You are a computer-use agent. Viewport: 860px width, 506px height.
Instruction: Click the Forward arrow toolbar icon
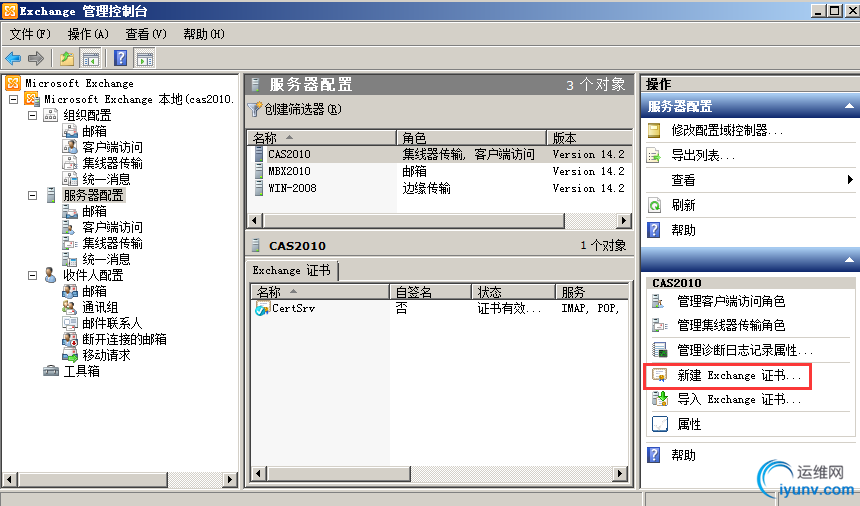36,58
